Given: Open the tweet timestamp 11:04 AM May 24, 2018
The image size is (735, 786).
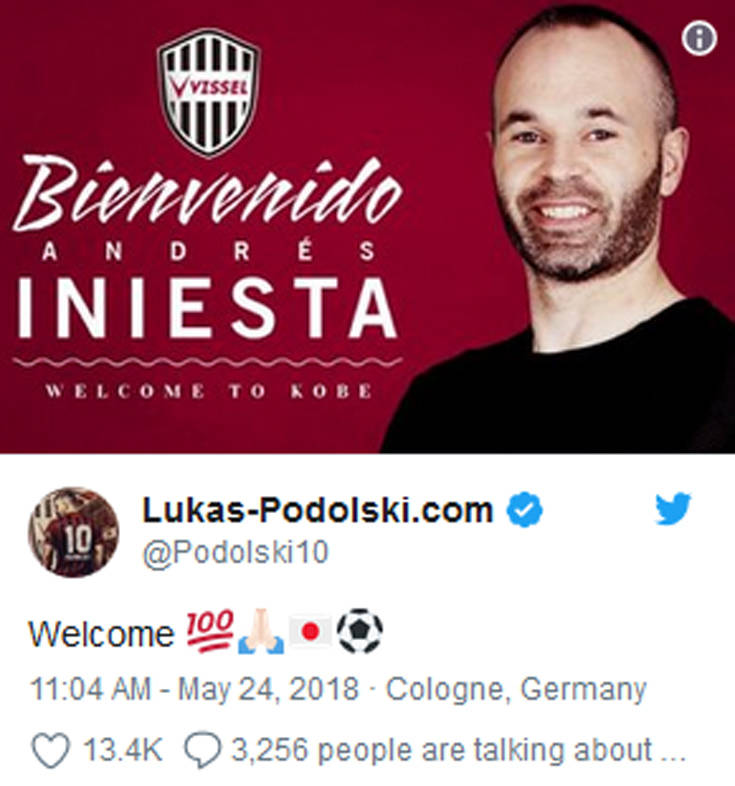Looking at the screenshot, I should [x=195, y=689].
